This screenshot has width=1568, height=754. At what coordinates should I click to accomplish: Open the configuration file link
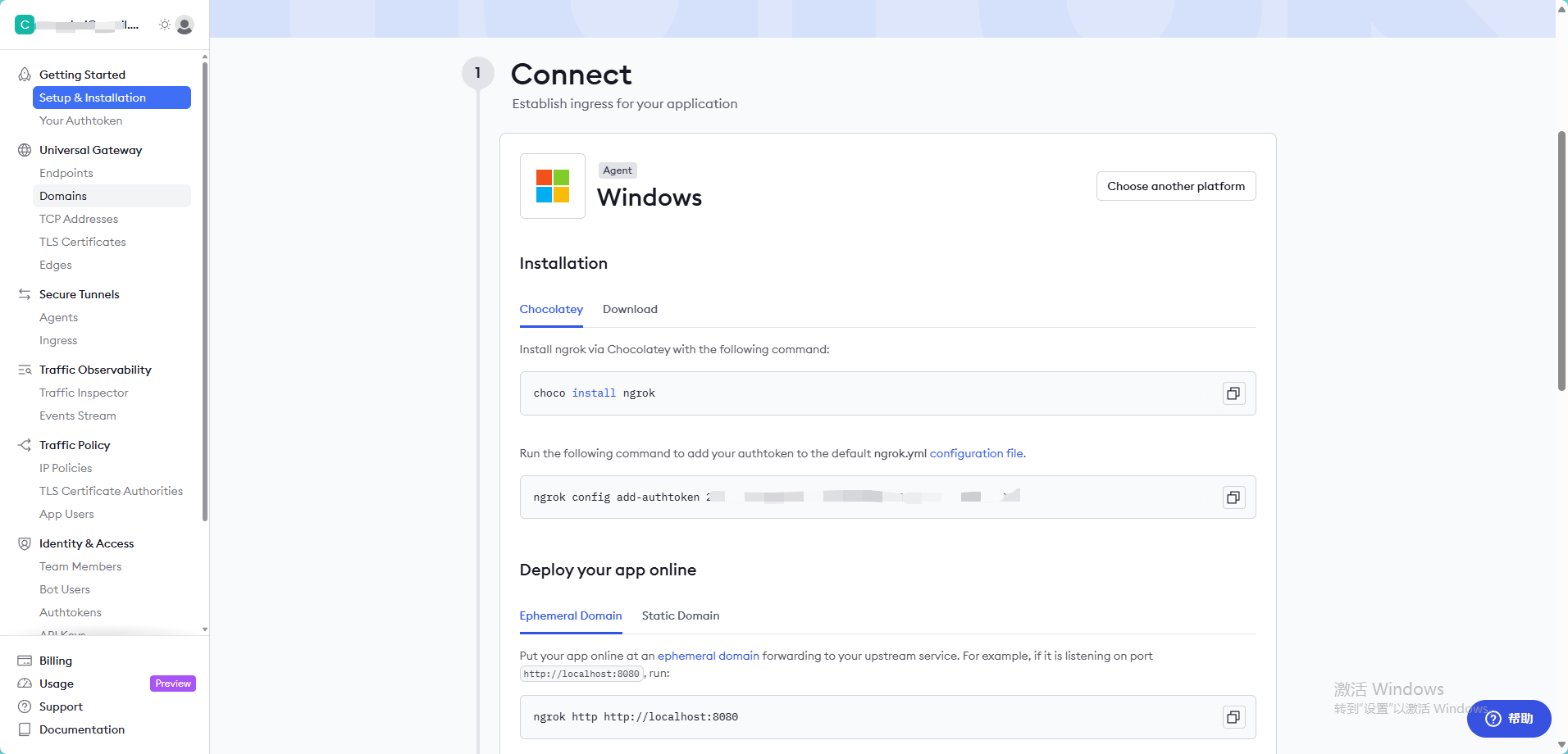tap(976, 453)
